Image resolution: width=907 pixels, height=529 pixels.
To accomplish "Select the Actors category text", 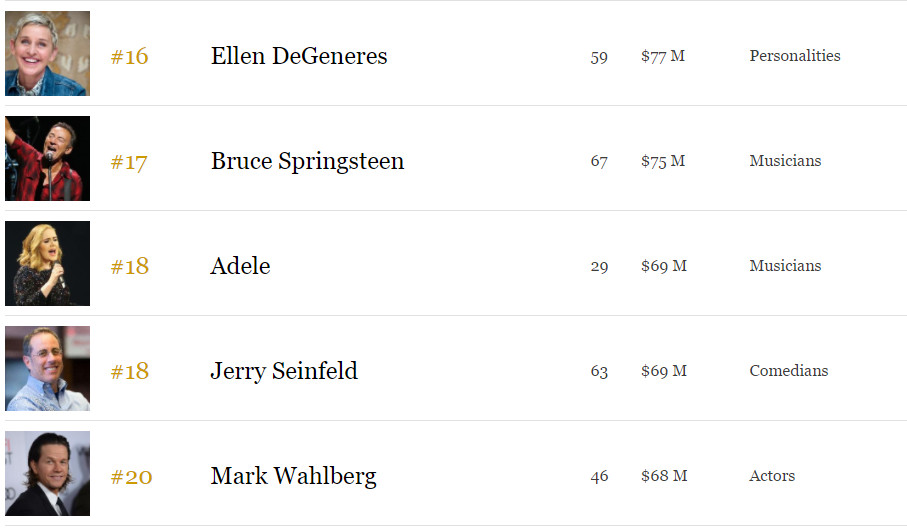I will coord(772,476).
